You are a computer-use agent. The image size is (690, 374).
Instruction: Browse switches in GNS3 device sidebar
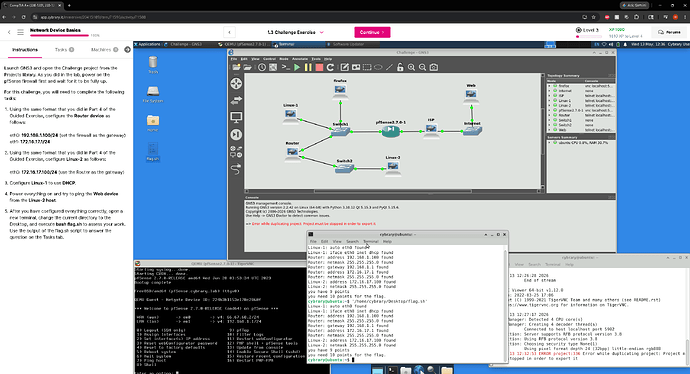[236, 100]
